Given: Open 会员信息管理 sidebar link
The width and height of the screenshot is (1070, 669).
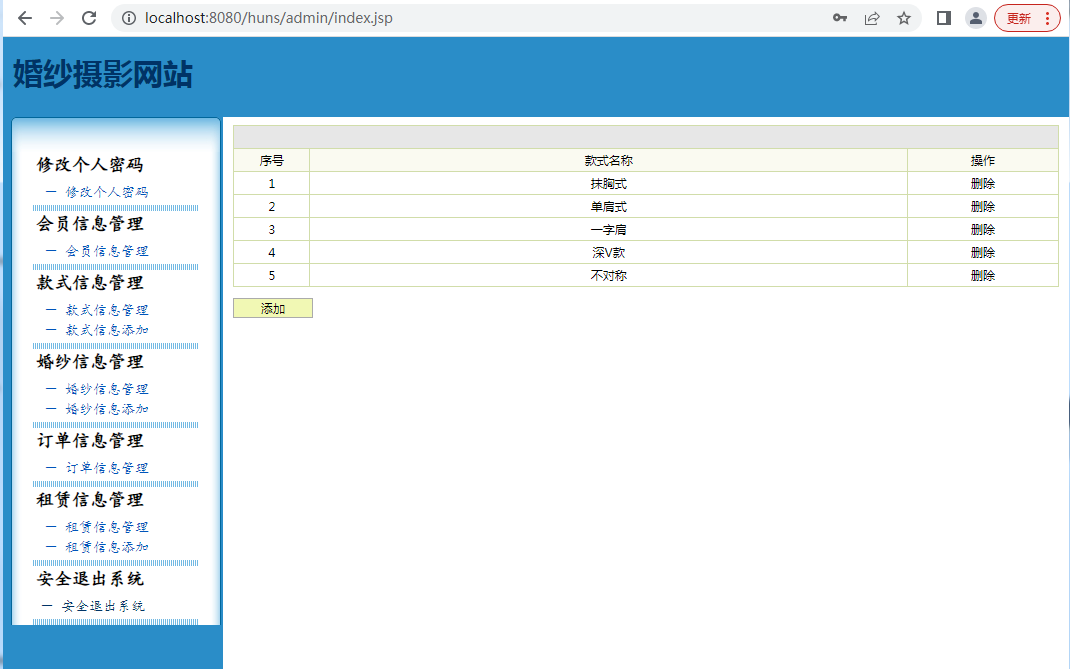Looking at the screenshot, I should pos(107,251).
